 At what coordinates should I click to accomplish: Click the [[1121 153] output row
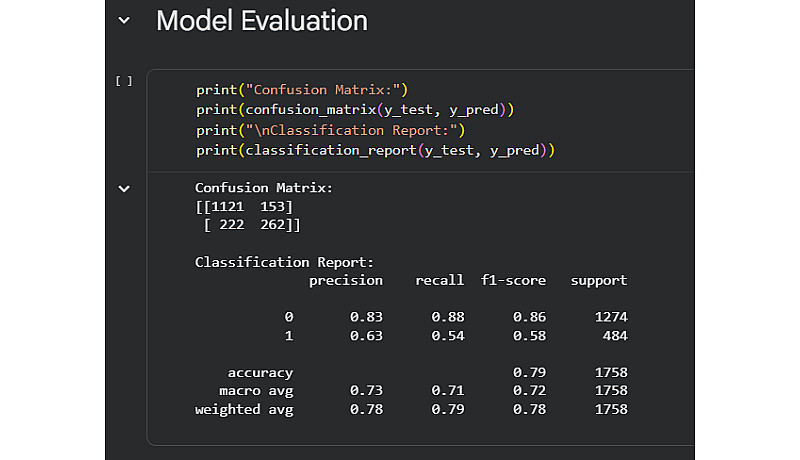[244, 207]
